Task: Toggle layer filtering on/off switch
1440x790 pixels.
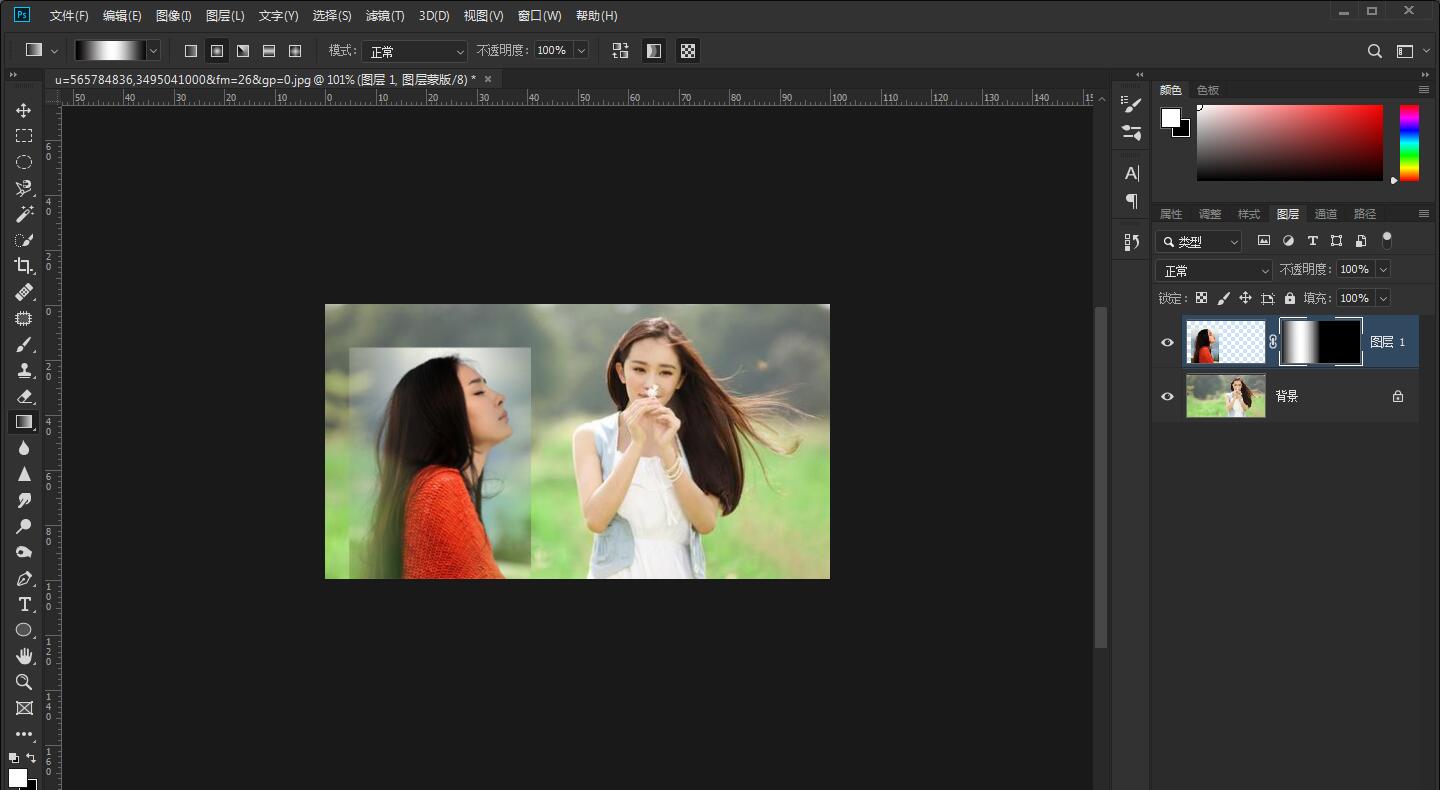Action: point(1386,240)
